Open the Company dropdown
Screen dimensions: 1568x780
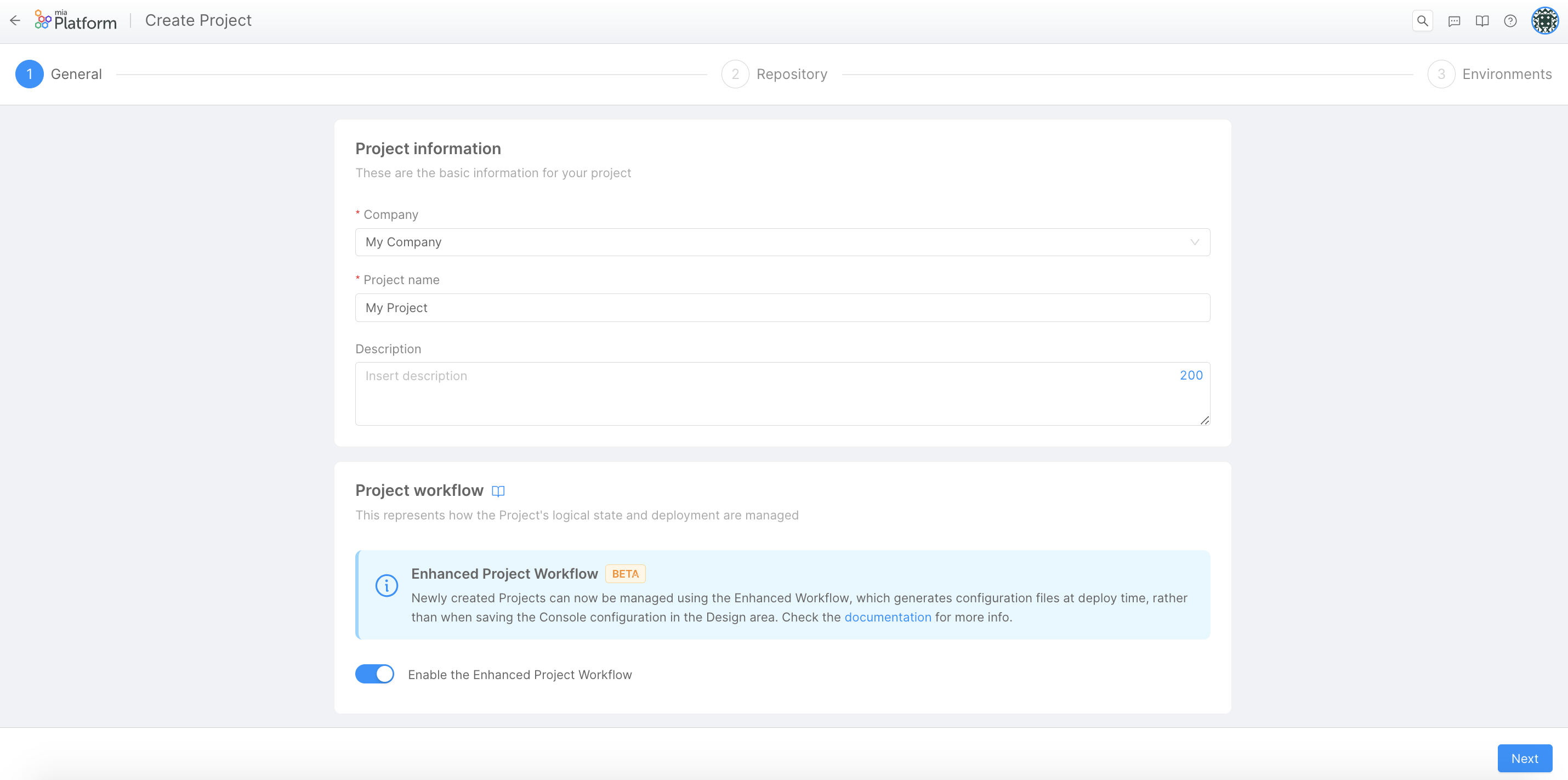(782, 242)
